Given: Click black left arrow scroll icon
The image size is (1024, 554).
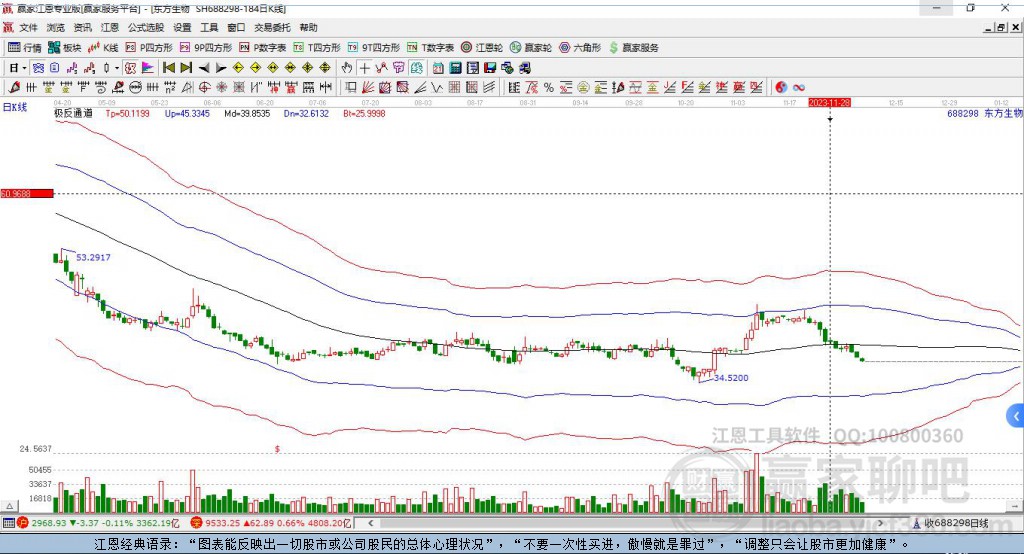Looking at the screenshot, I should point(204,68).
